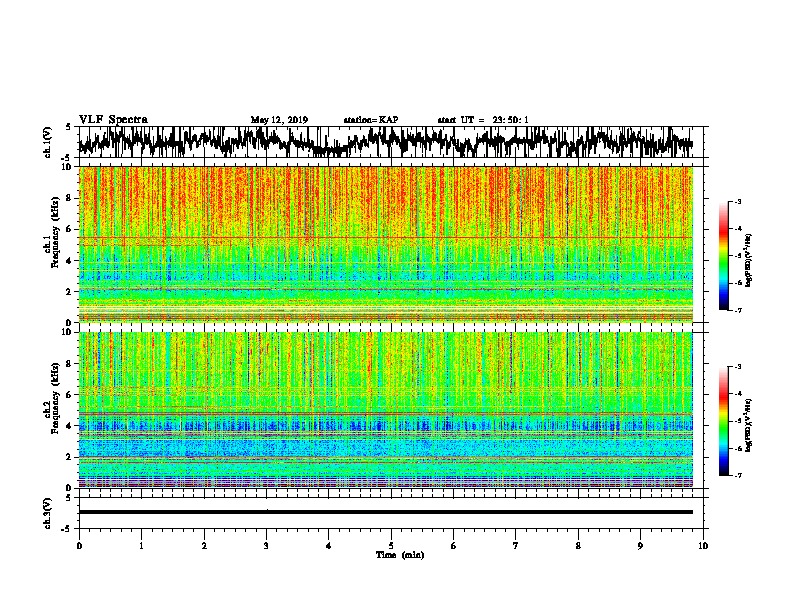Viewport: 792px width, 612px height.
Task: Click the time axis tick label "7"
Action: (516, 546)
